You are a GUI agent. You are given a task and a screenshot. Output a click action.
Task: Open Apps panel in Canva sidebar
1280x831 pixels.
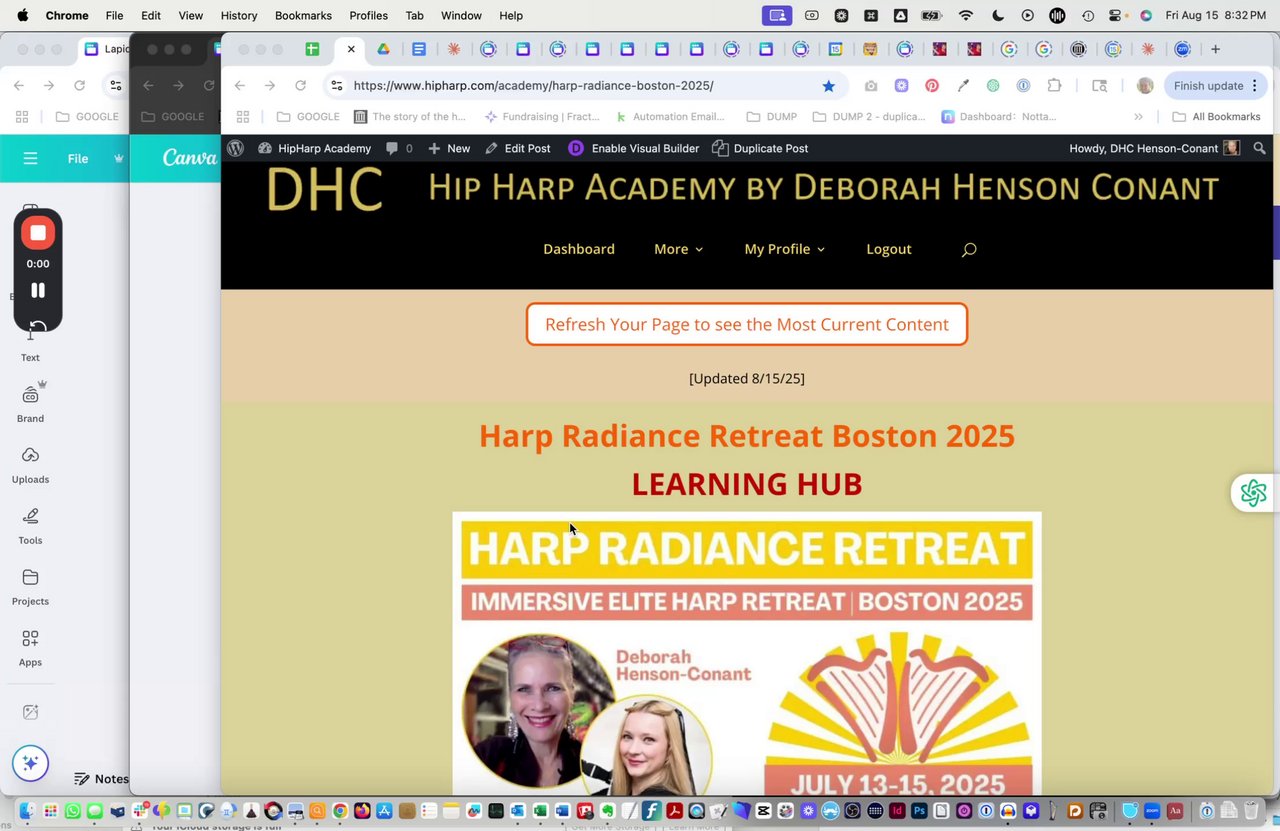(x=30, y=648)
